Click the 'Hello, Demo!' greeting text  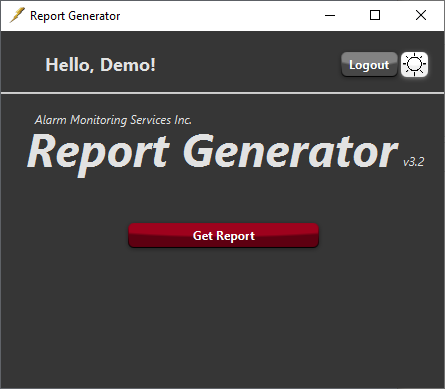point(100,65)
